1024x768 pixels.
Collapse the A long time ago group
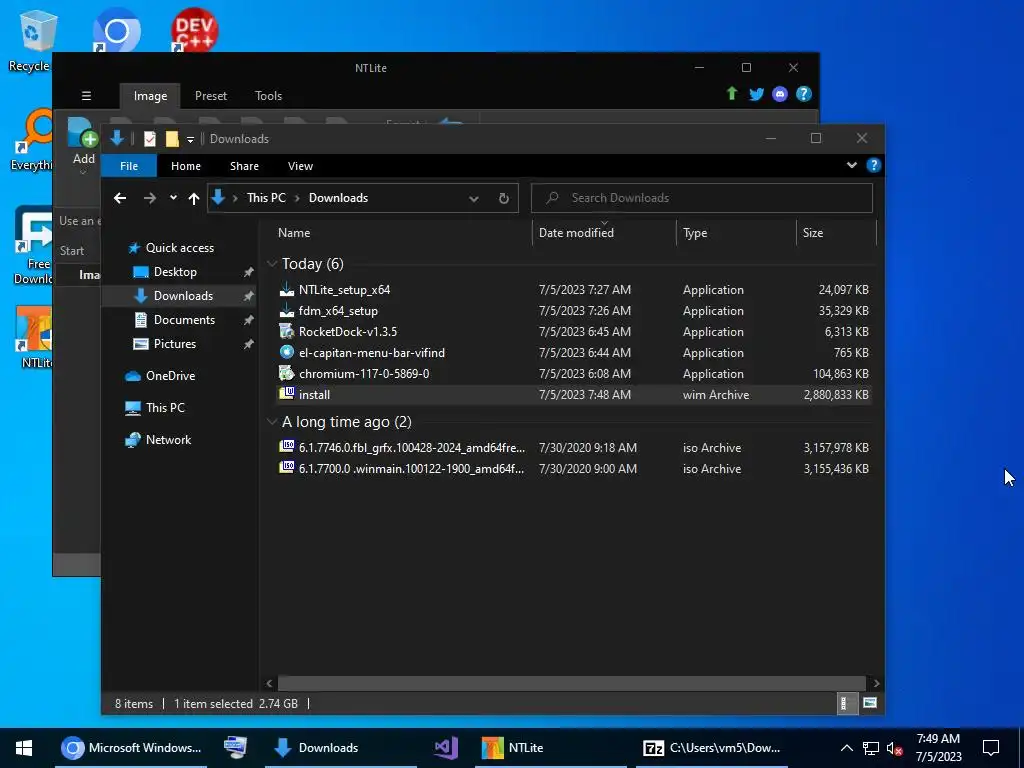[272, 422]
